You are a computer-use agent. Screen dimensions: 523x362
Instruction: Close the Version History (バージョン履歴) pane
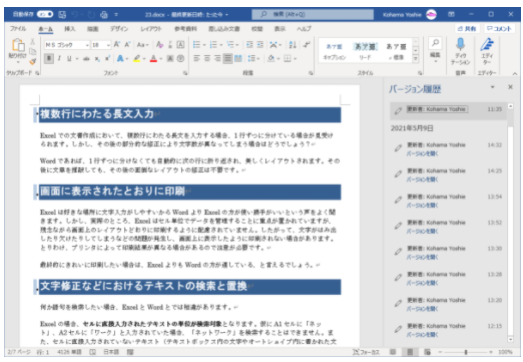(510, 87)
